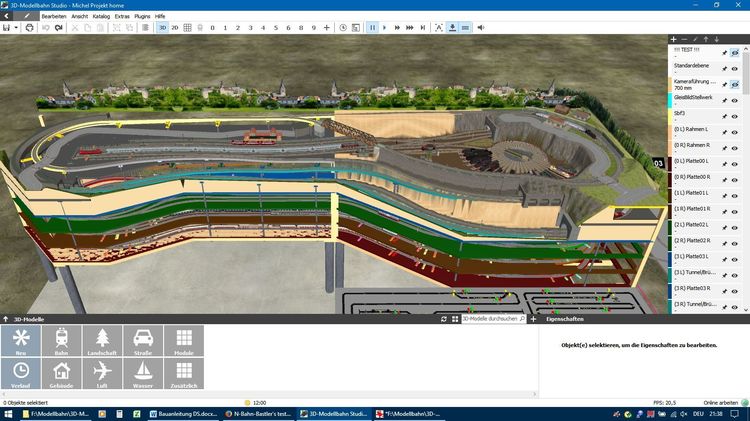Click the Redo arrow icon
Screen dimensions: 750x421
(58, 28)
